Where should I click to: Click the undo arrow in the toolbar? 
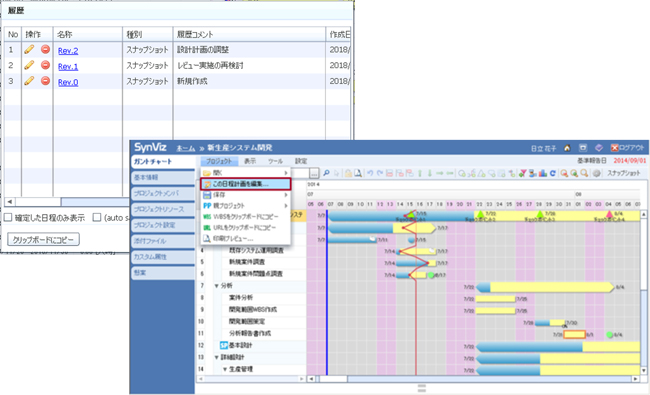click(x=370, y=173)
